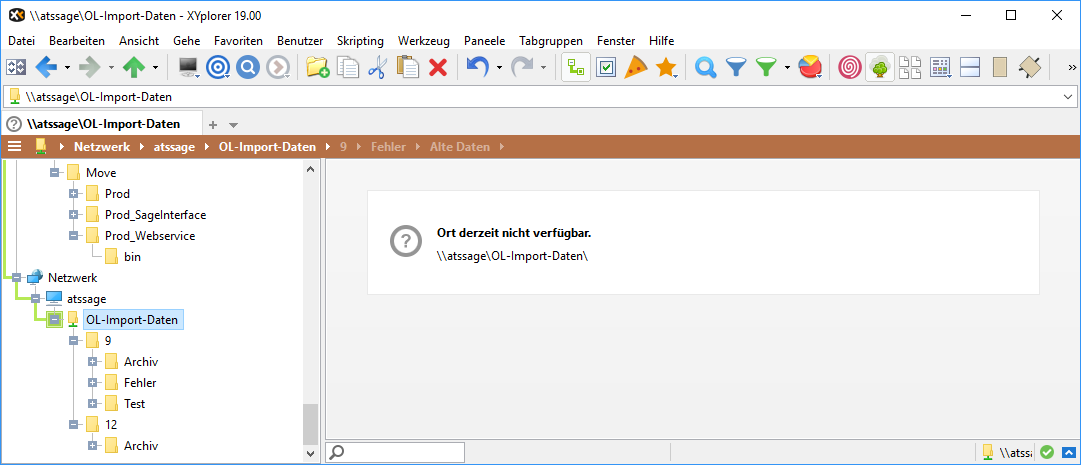Screen dimensions: 1081x465
Task: Open the Favoriten menu
Action: pyautogui.click(x=238, y=40)
